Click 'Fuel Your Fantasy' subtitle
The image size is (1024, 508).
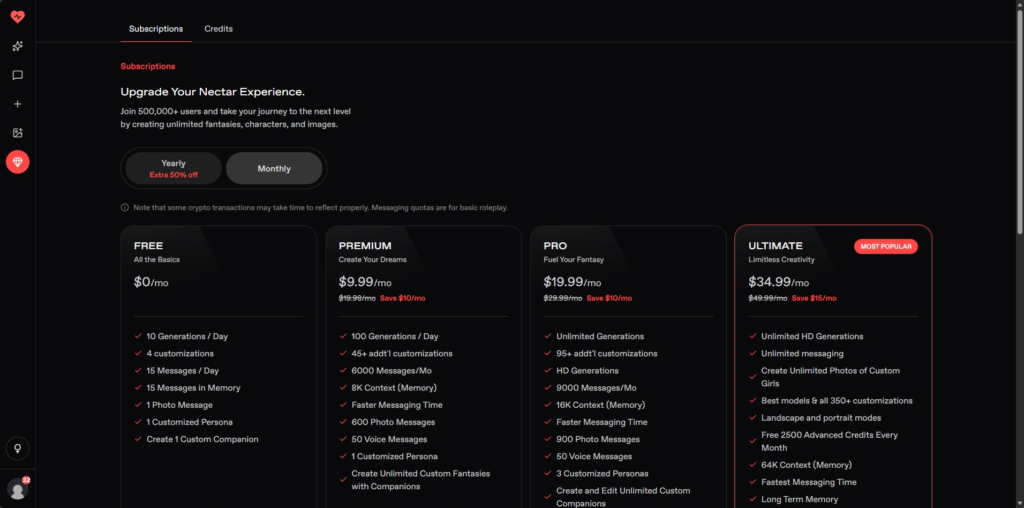pos(573,260)
